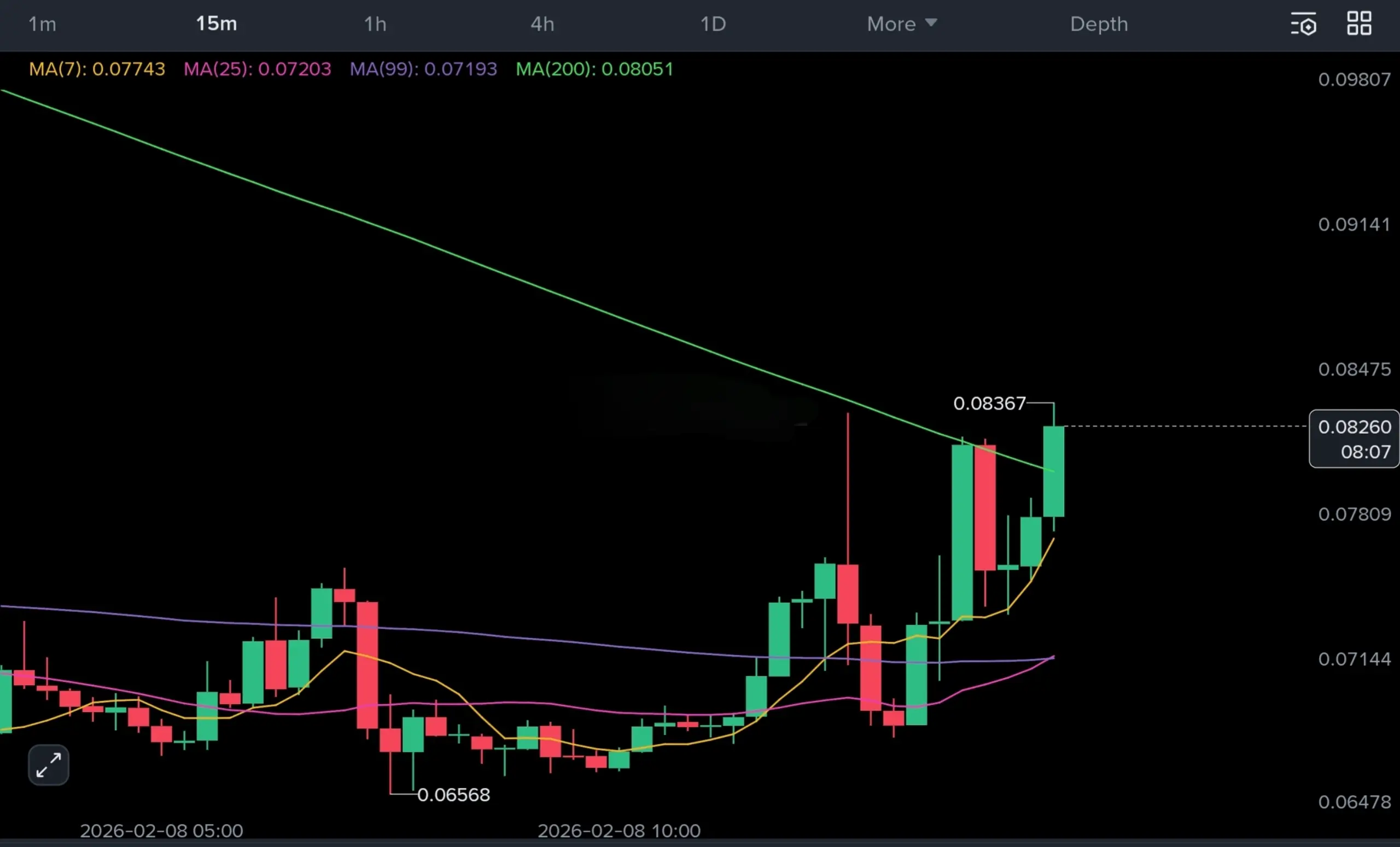Open the Depth chart view
1400x847 pixels.
coord(1099,24)
